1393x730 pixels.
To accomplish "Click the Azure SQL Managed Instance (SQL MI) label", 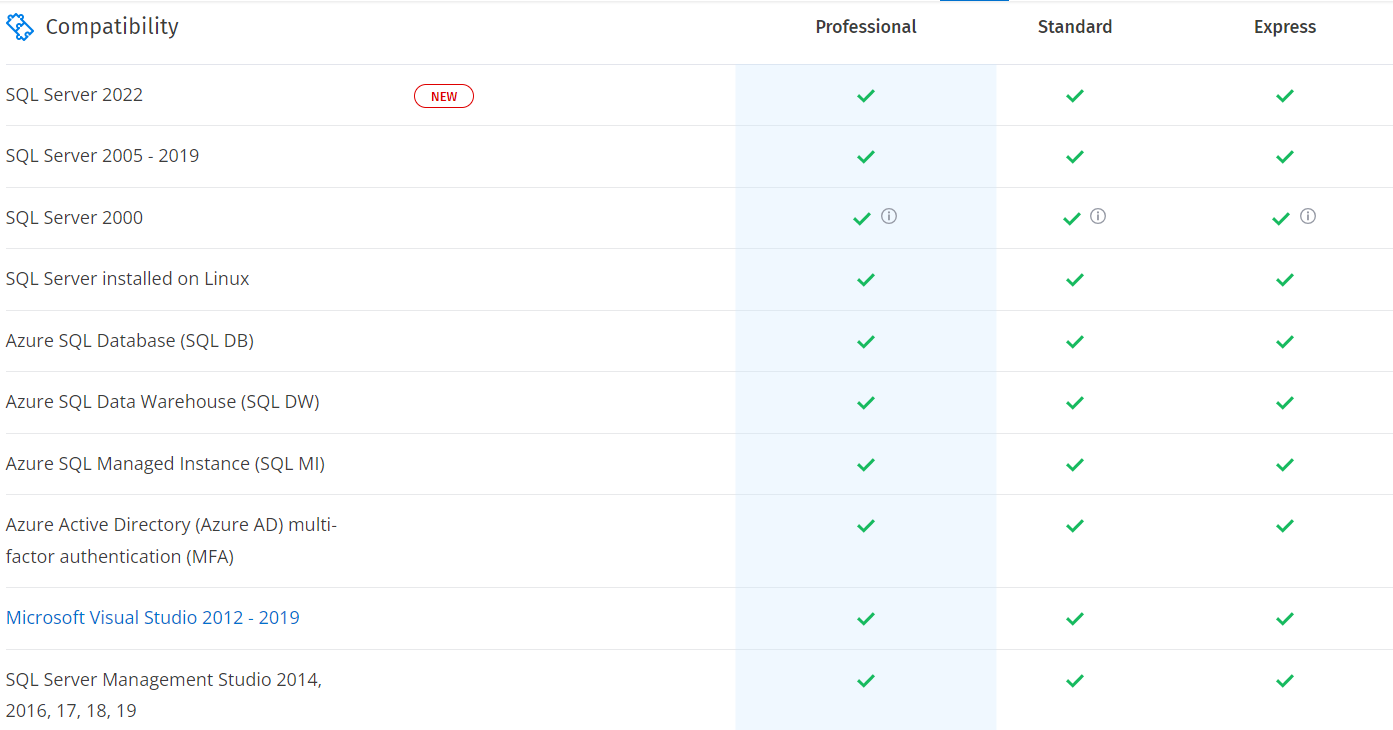I will 165,464.
